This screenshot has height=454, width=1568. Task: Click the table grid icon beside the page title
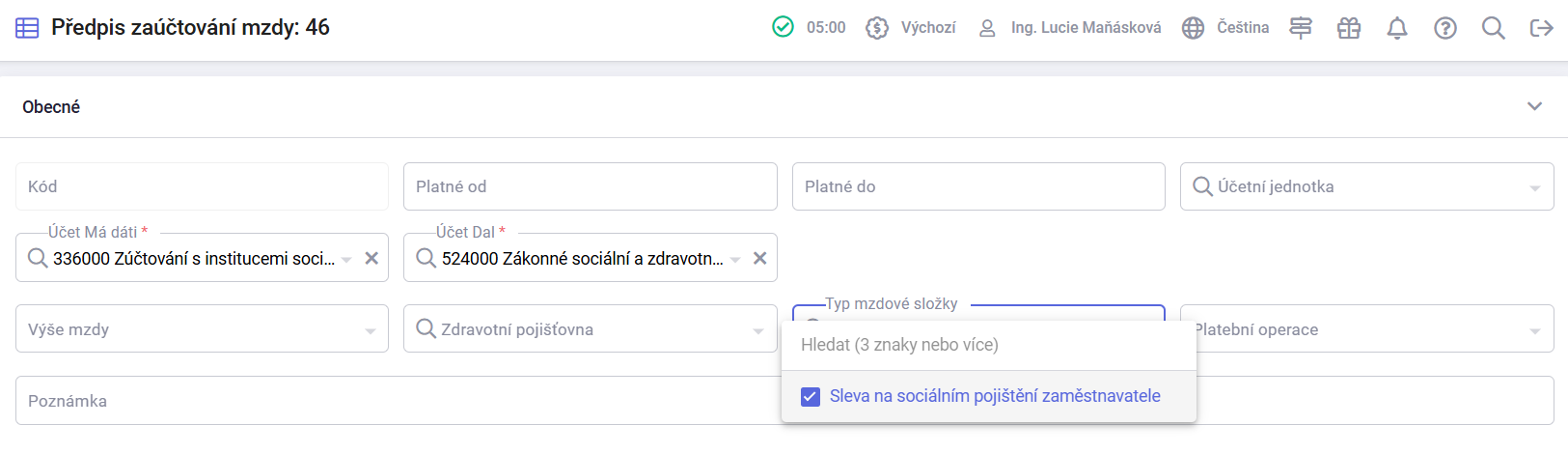point(27,28)
